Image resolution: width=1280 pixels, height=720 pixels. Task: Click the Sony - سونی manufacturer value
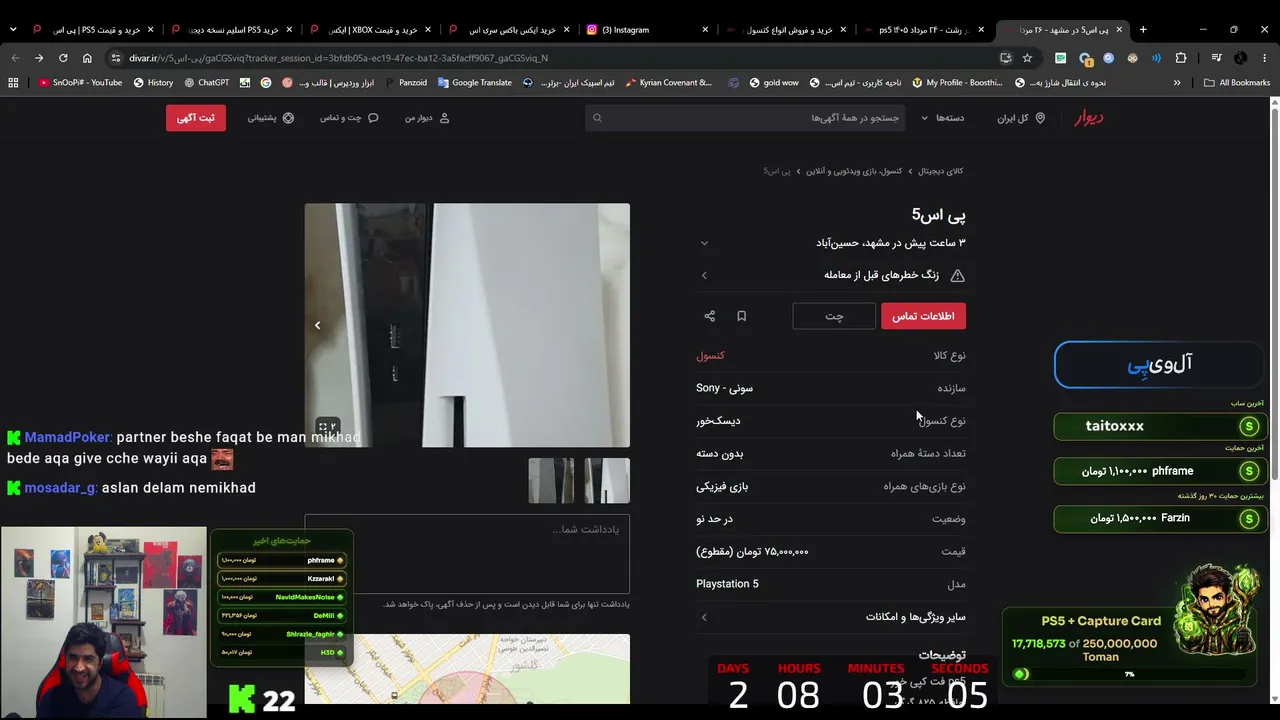[724, 388]
